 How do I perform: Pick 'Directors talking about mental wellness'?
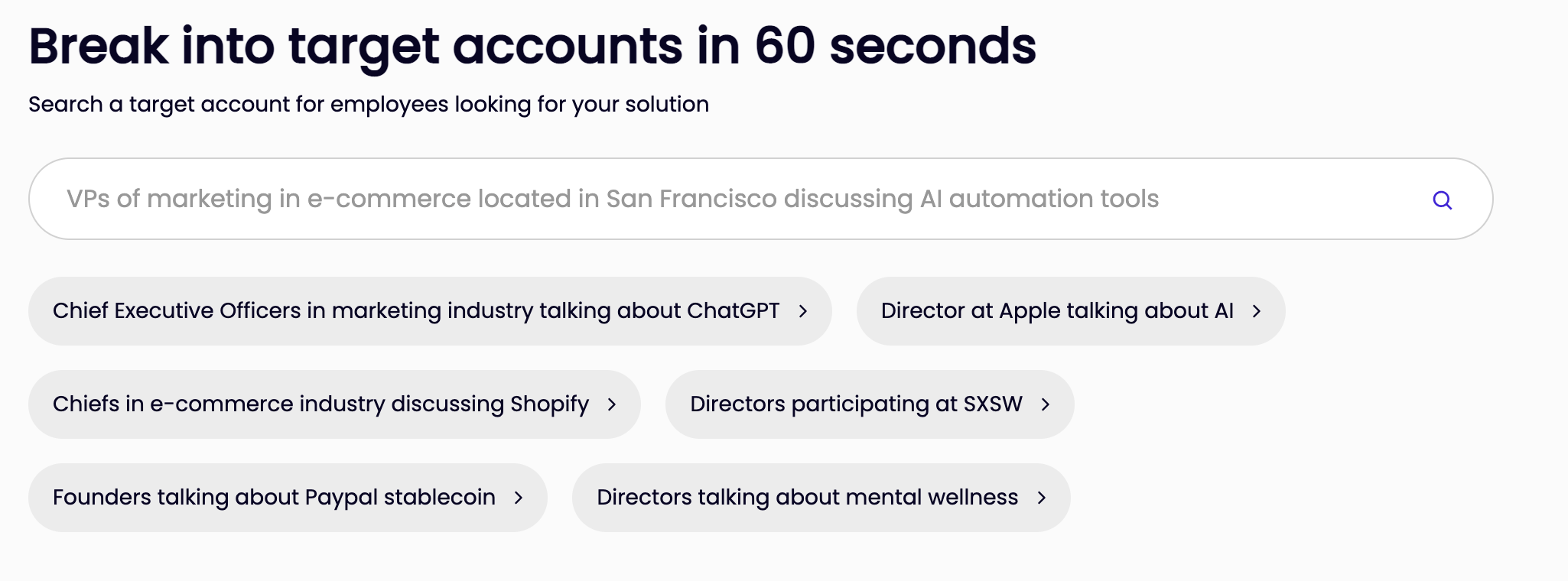(x=807, y=498)
